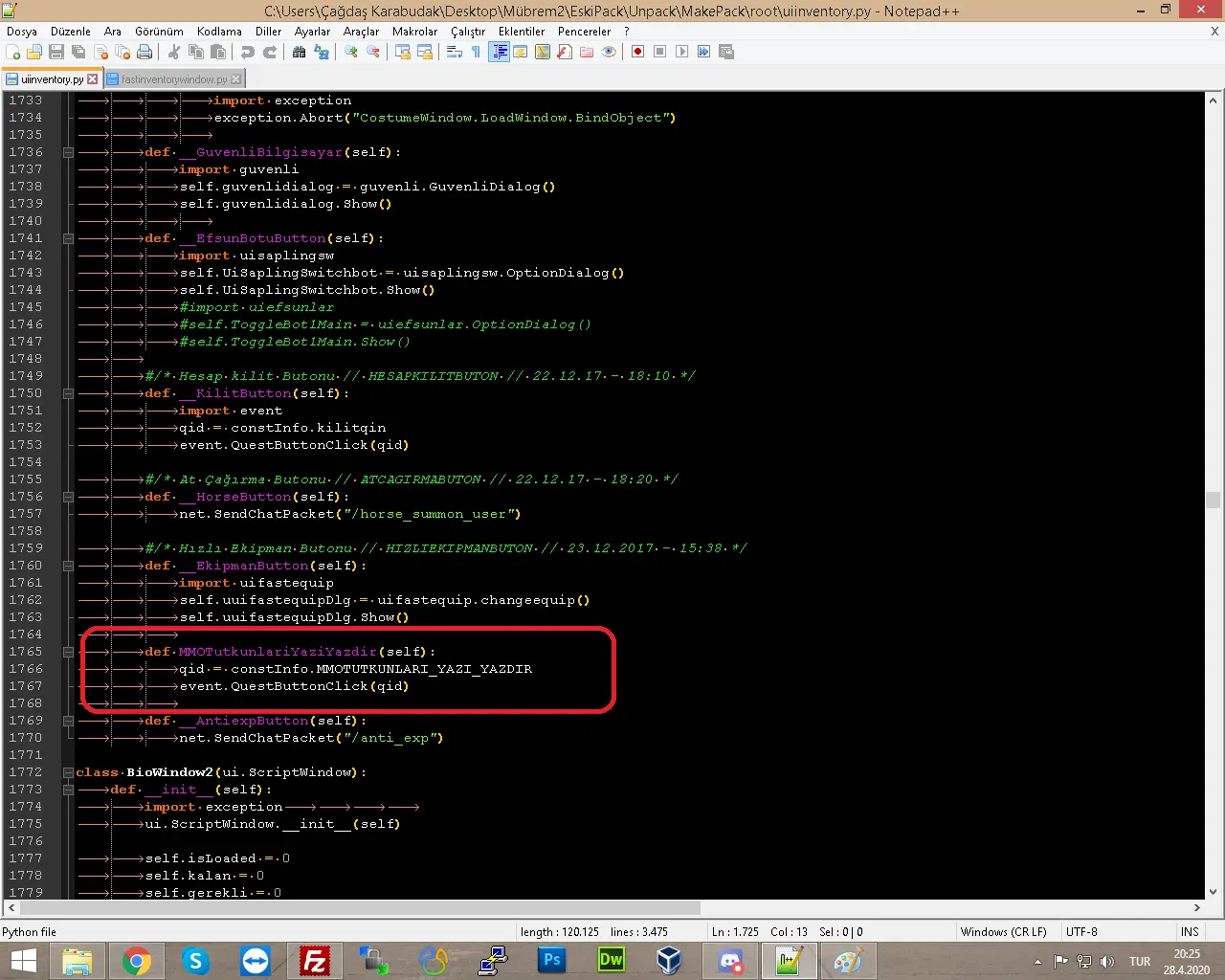The width and height of the screenshot is (1225, 980).
Task: Click the horizontal scrollbar thumb
Action: (360, 907)
